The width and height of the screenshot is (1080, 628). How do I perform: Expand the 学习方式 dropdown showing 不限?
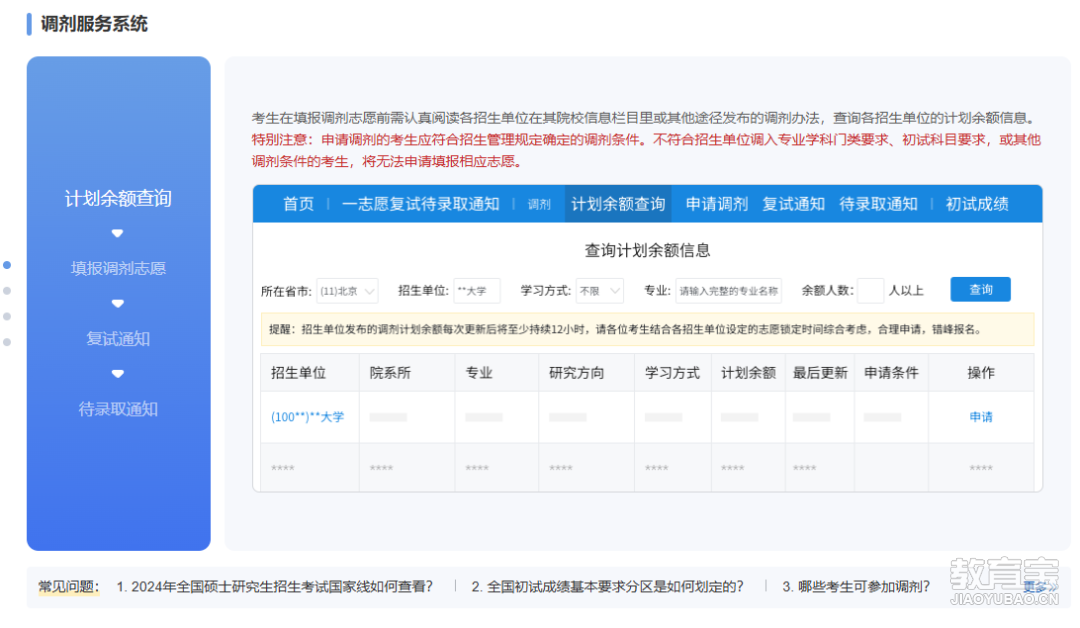click(600, 291)
